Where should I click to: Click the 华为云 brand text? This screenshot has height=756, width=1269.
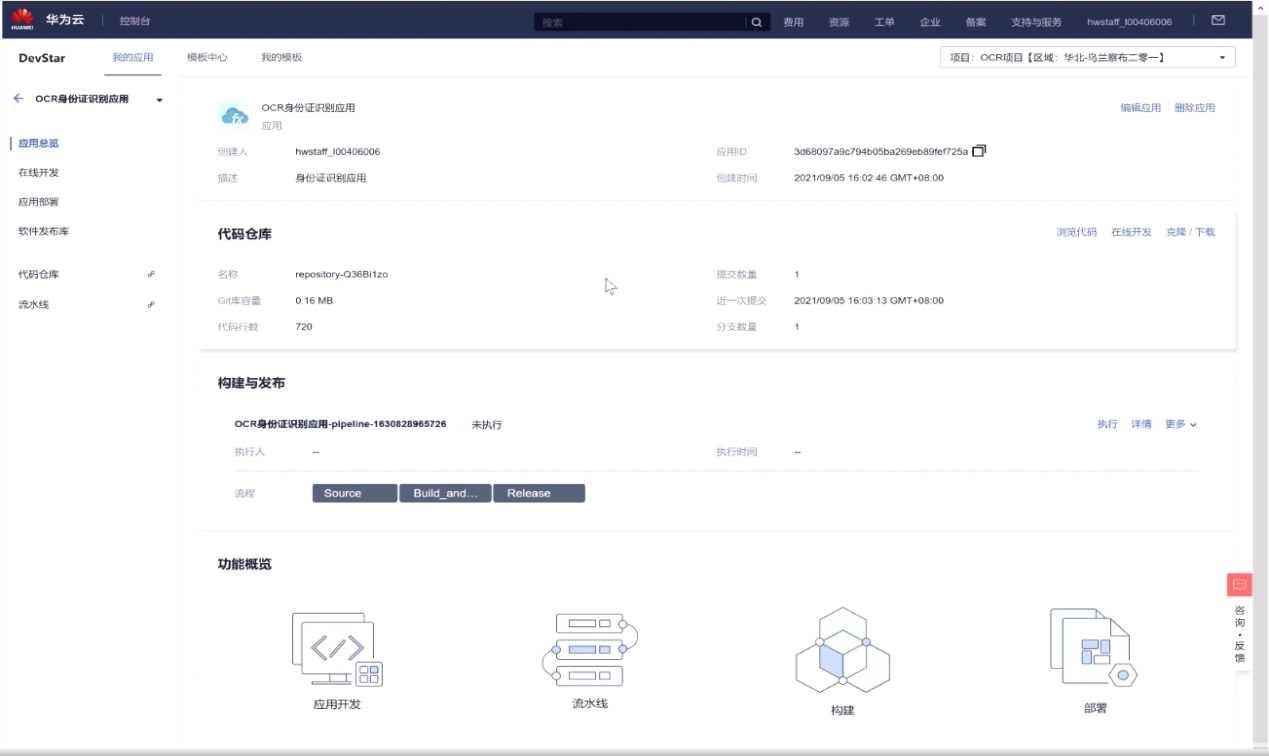pyautogui.click(x=64, y=19)
